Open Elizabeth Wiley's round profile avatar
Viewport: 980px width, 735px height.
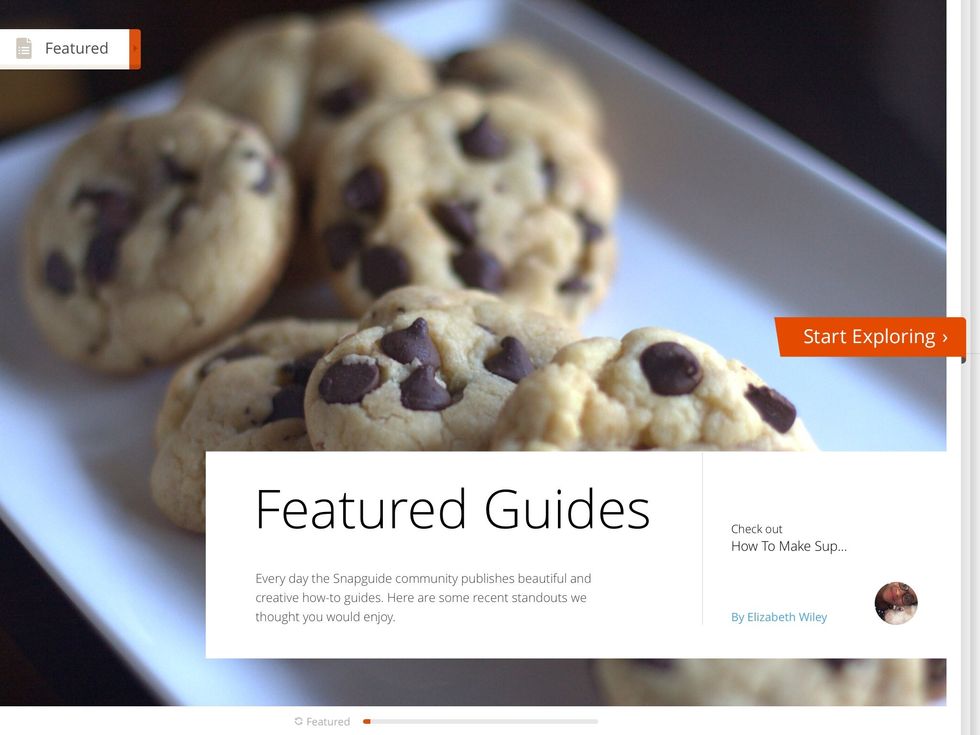click(896, 603)
